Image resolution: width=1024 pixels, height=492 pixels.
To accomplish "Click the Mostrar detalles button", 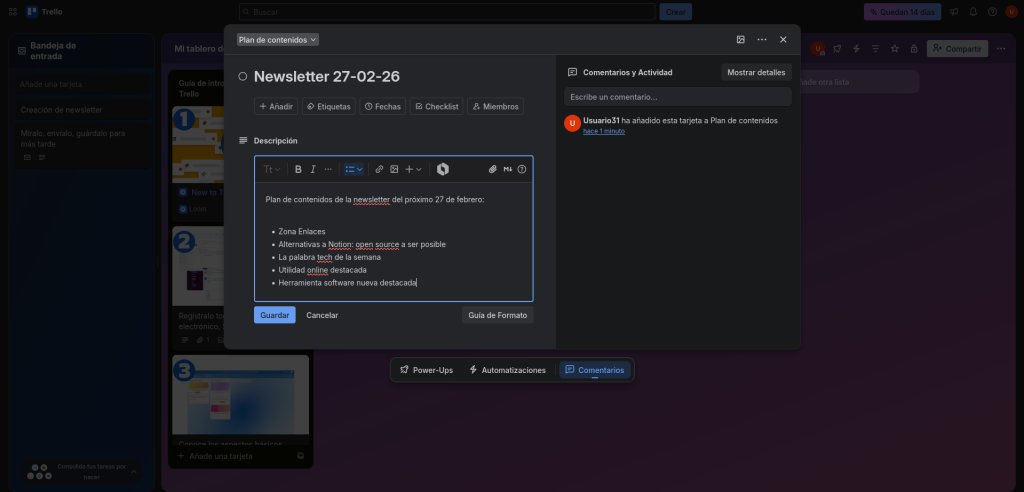I will 756,73.
